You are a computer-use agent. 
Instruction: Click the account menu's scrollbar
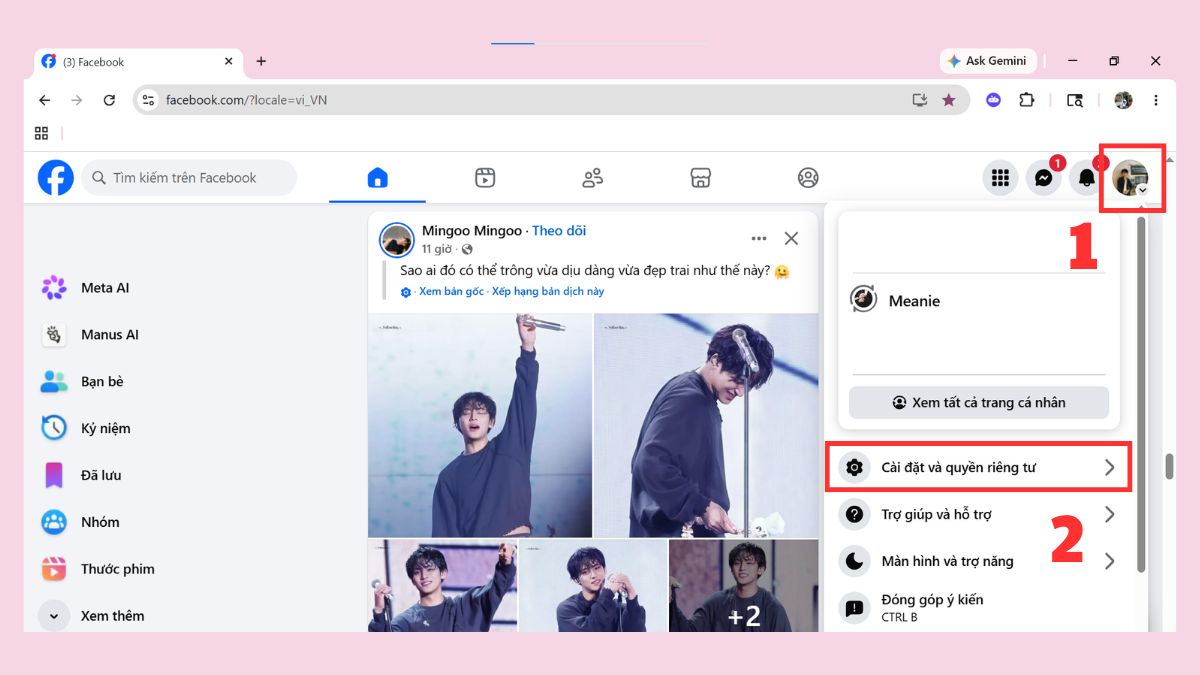(x=1142, y=394)
